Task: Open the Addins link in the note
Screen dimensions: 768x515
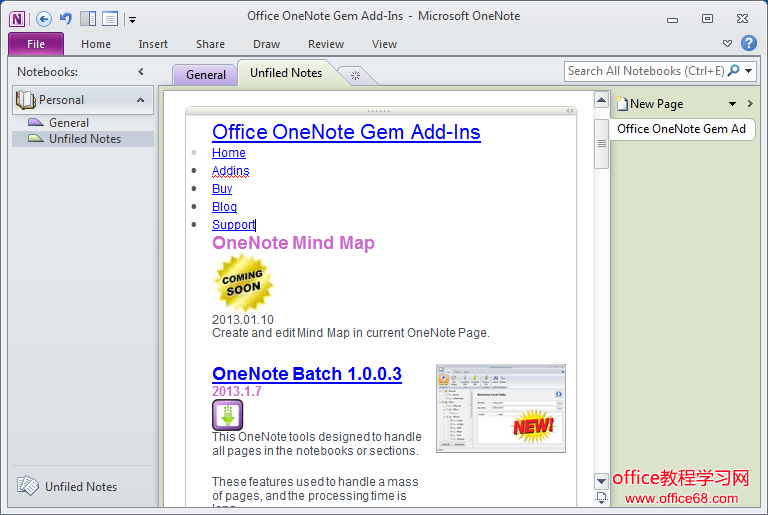Action: point(231,171)
